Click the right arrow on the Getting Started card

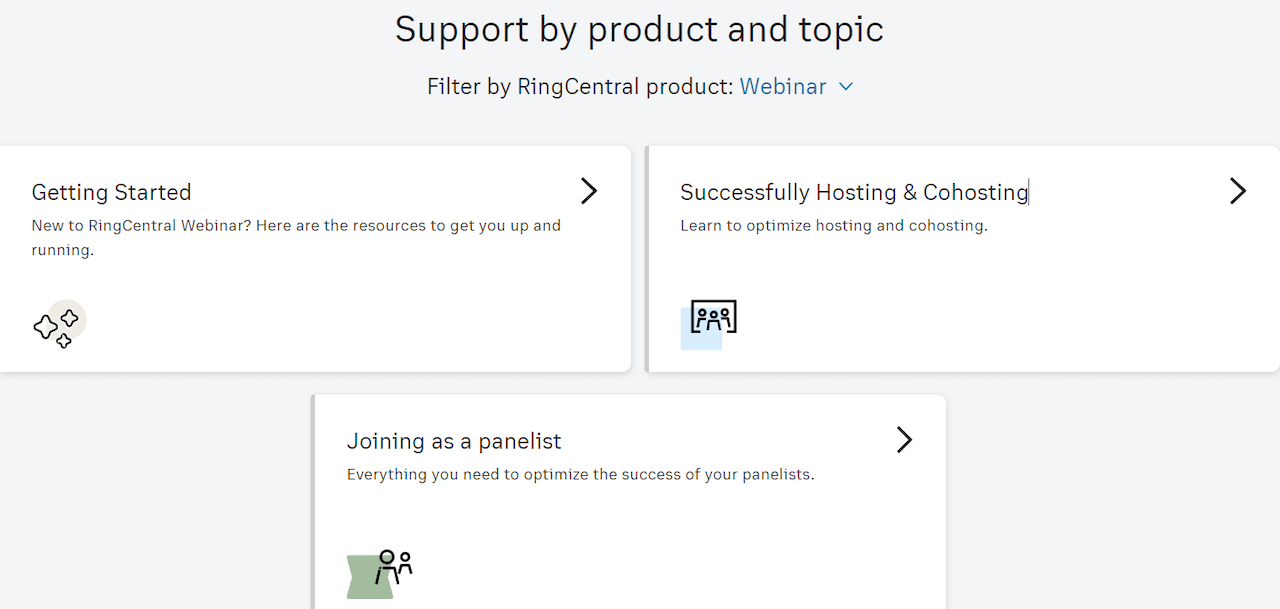(x=589, y=191)
